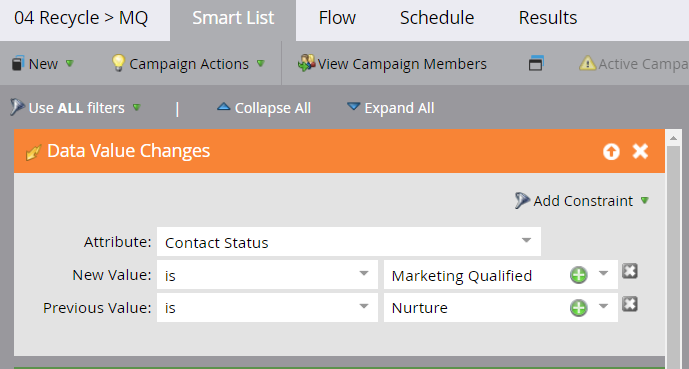
Task: Click Collapse All
Action: [x=264, y=108]
